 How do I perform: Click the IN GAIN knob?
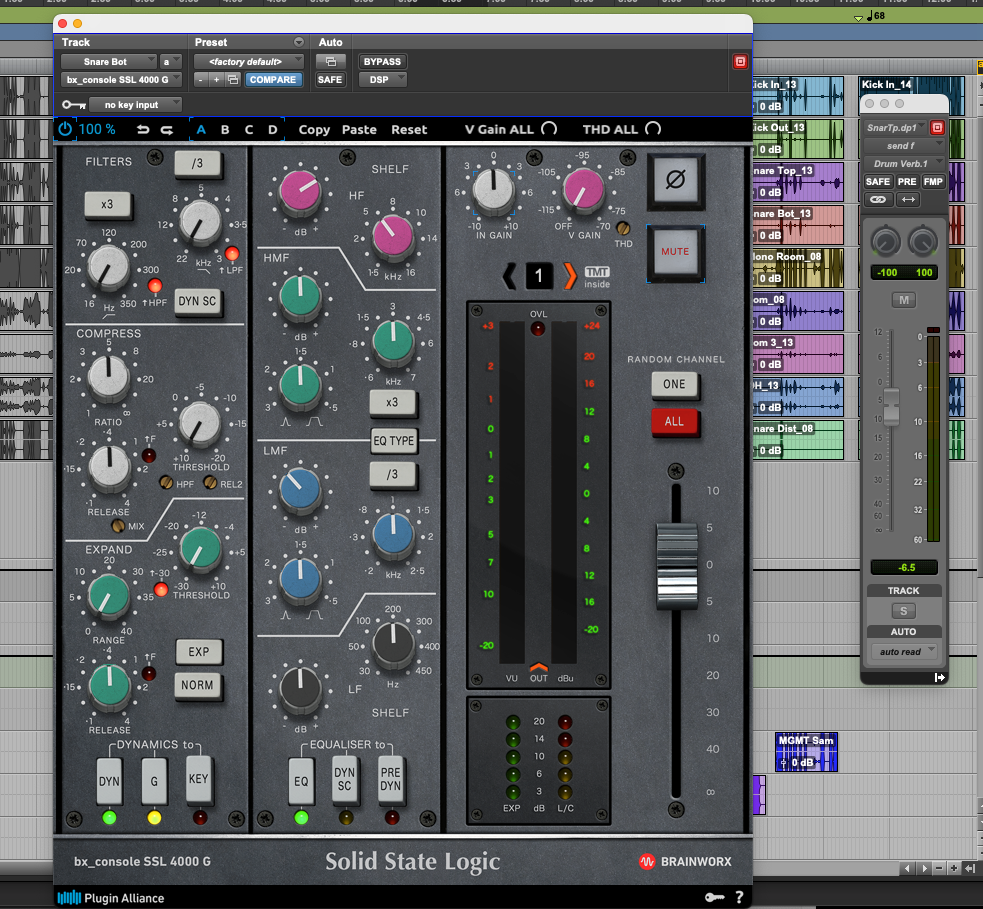coord(493,189)
